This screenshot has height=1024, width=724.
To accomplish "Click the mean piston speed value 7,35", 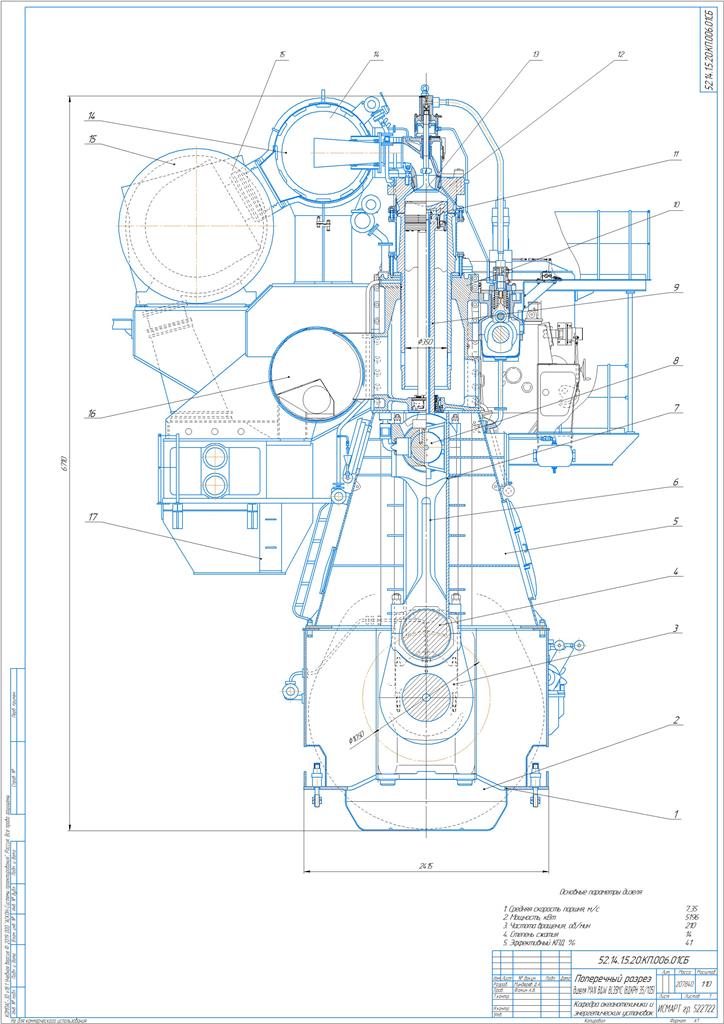I will [691, 908].
